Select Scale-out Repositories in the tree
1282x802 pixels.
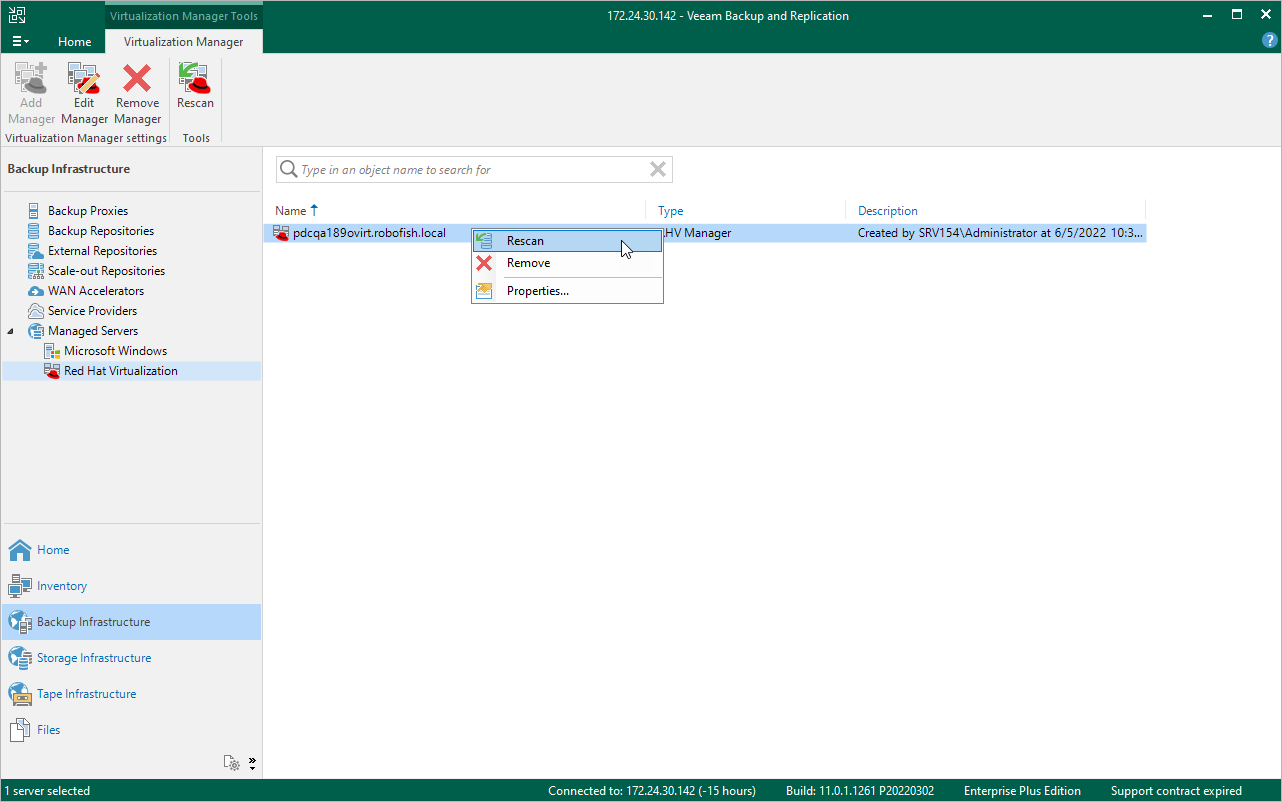coord(106,271)
